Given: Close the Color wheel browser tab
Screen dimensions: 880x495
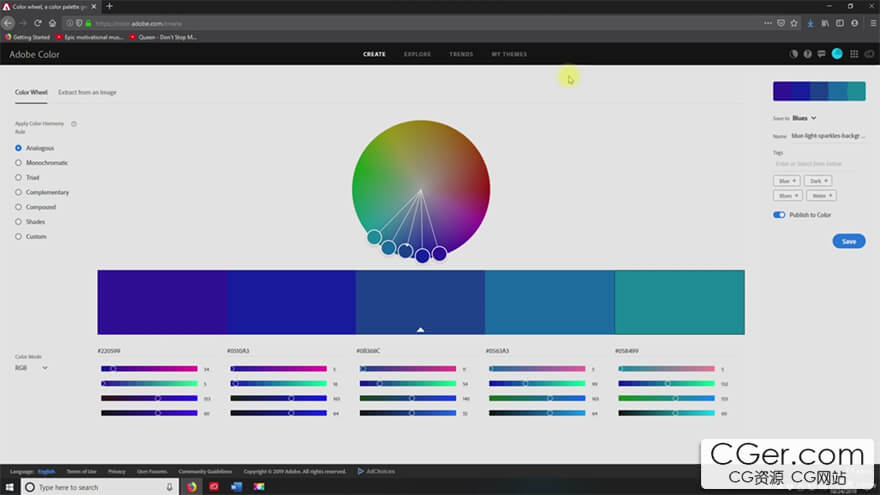Looking at the screenshot, I should coord(94,6).
